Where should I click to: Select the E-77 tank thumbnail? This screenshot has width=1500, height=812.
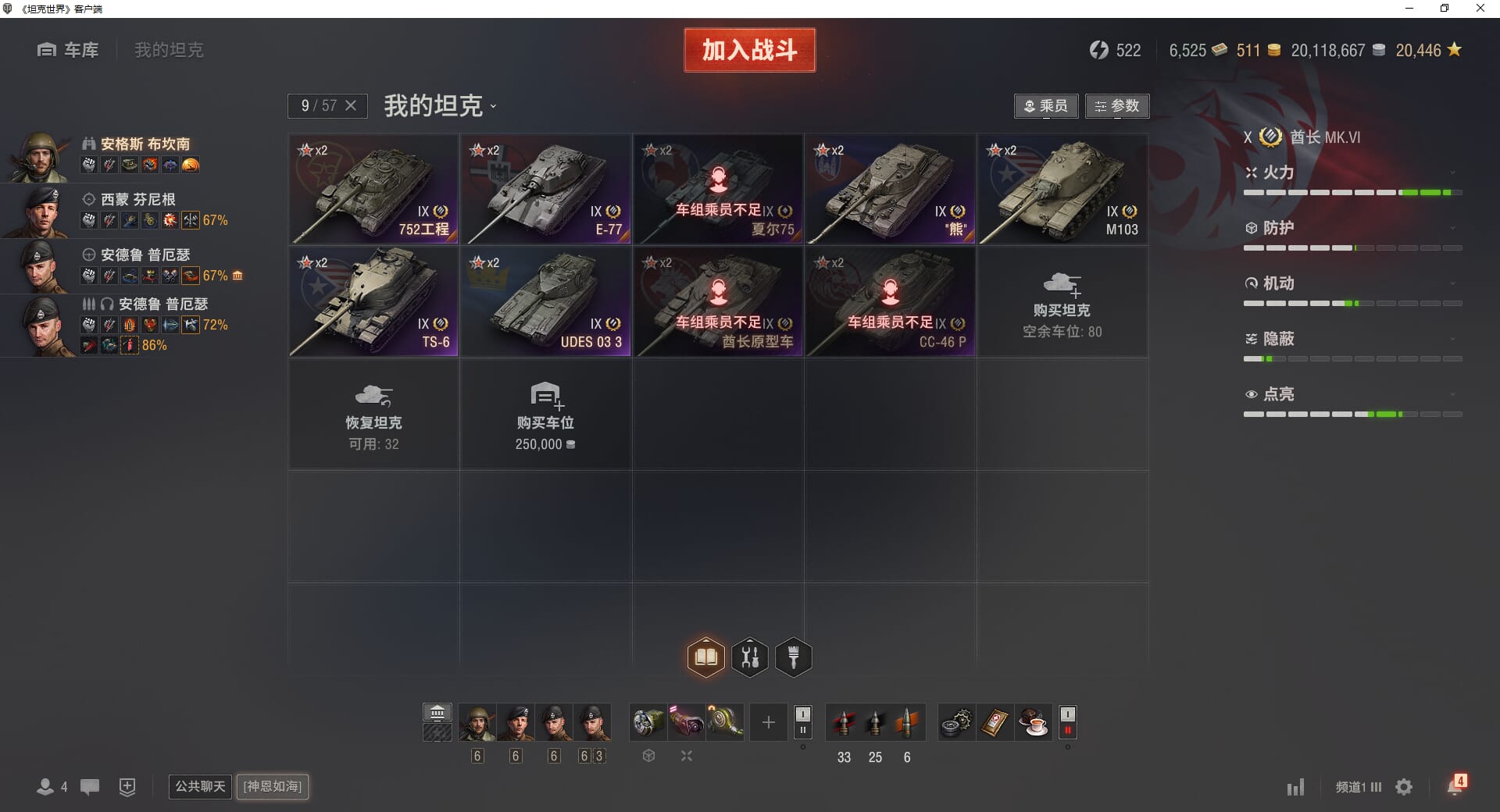[545, 189]
